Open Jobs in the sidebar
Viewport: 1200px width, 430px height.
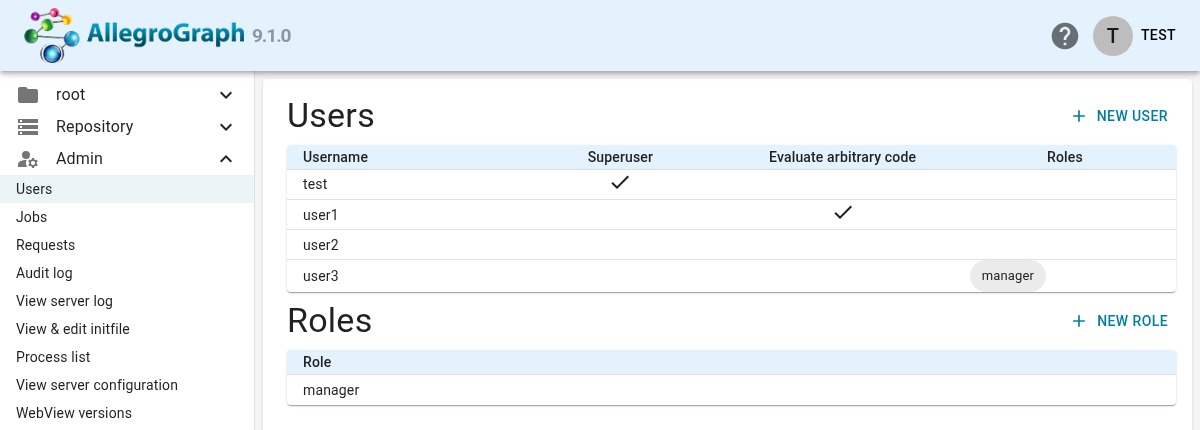point(127,217)
